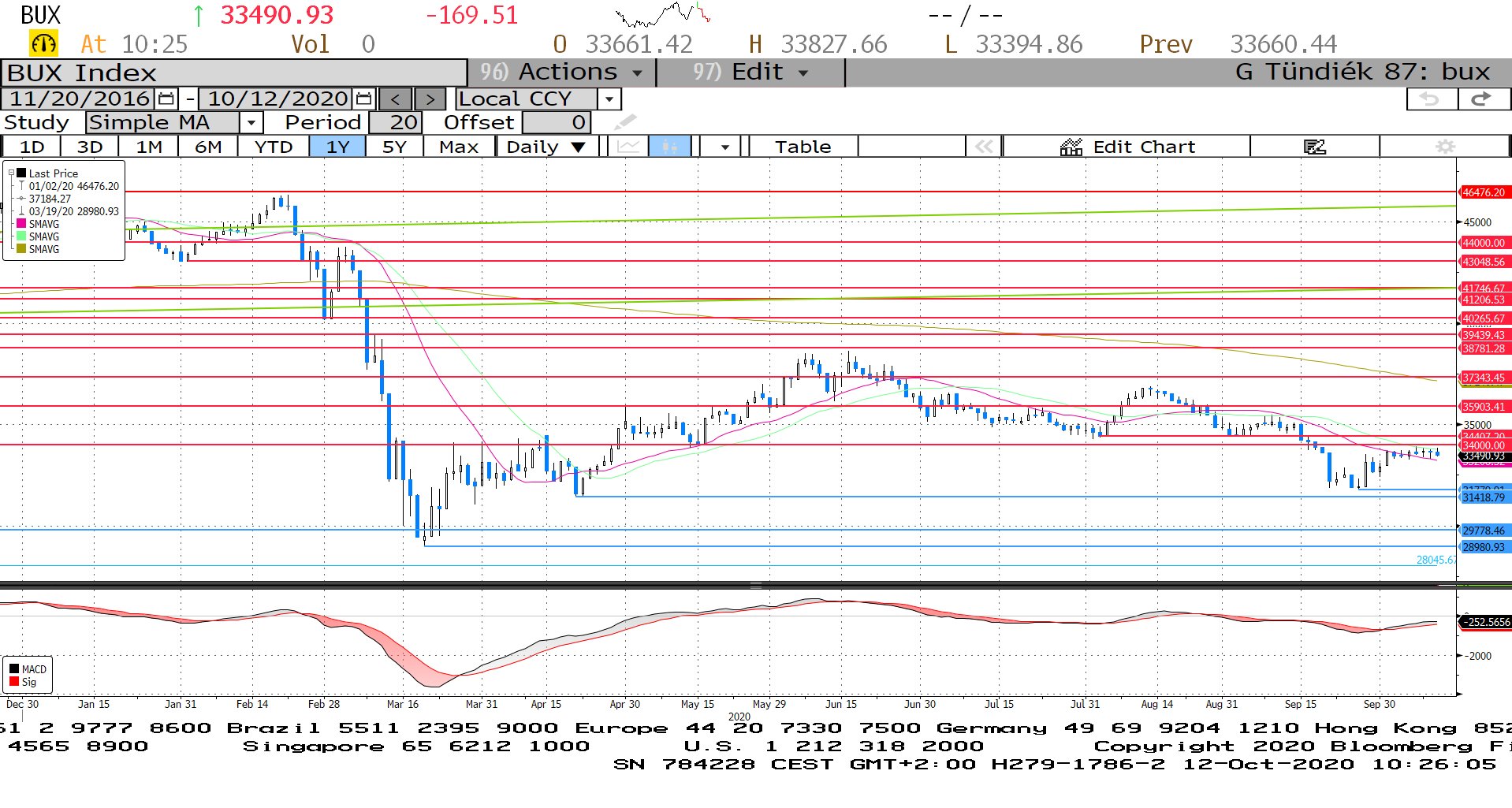Viewport: 1512px width, 808px height.
Task: Click the start date field 11/20/2016
Action: tap(80, 99)
